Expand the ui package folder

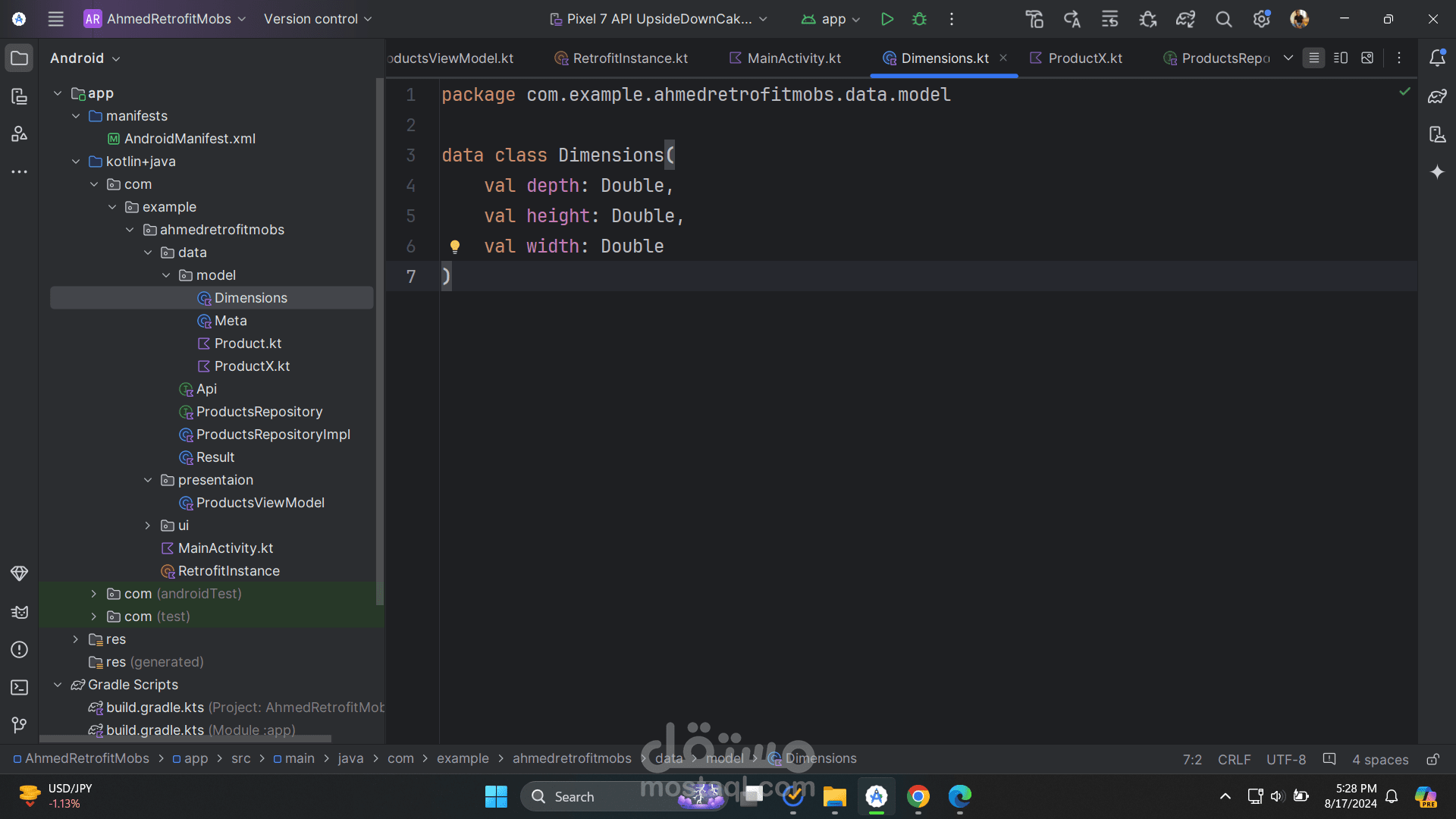point(148,526)
